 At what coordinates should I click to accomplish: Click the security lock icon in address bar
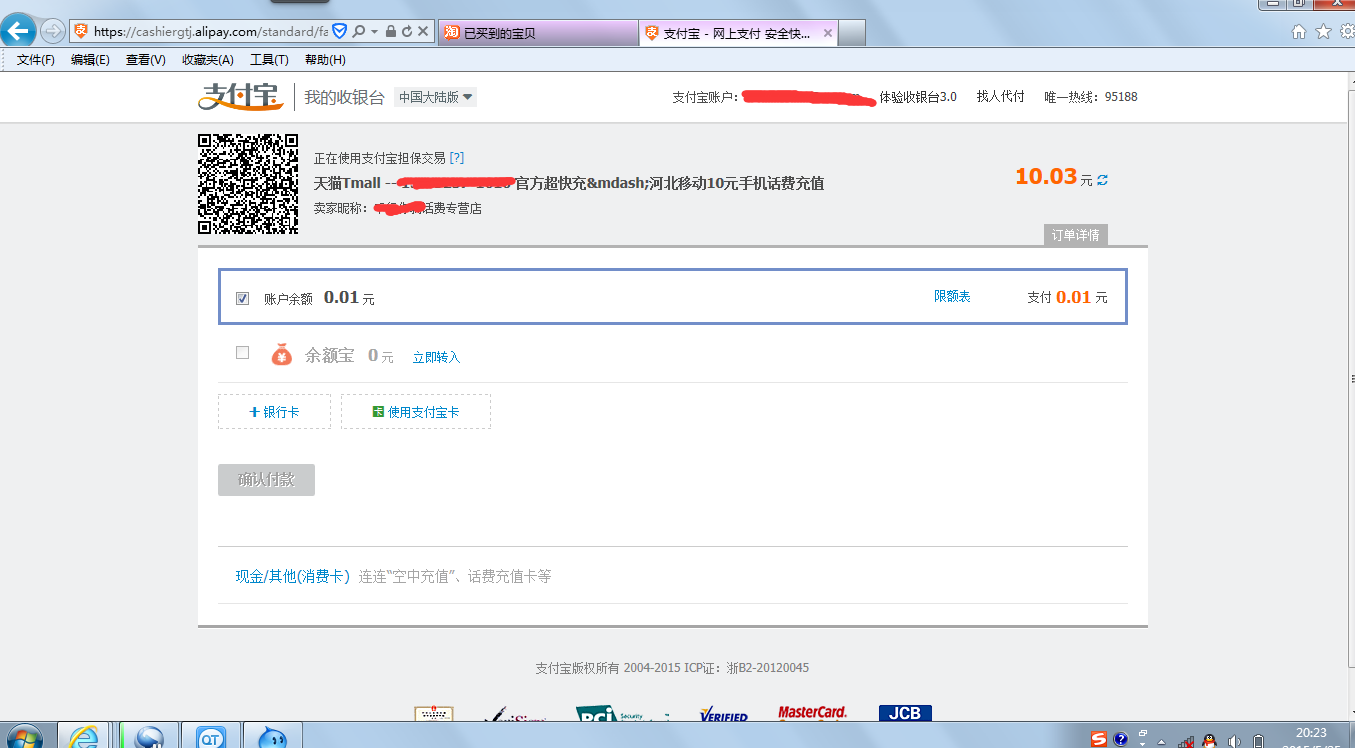pyautogui.click(x=390, y=32)
